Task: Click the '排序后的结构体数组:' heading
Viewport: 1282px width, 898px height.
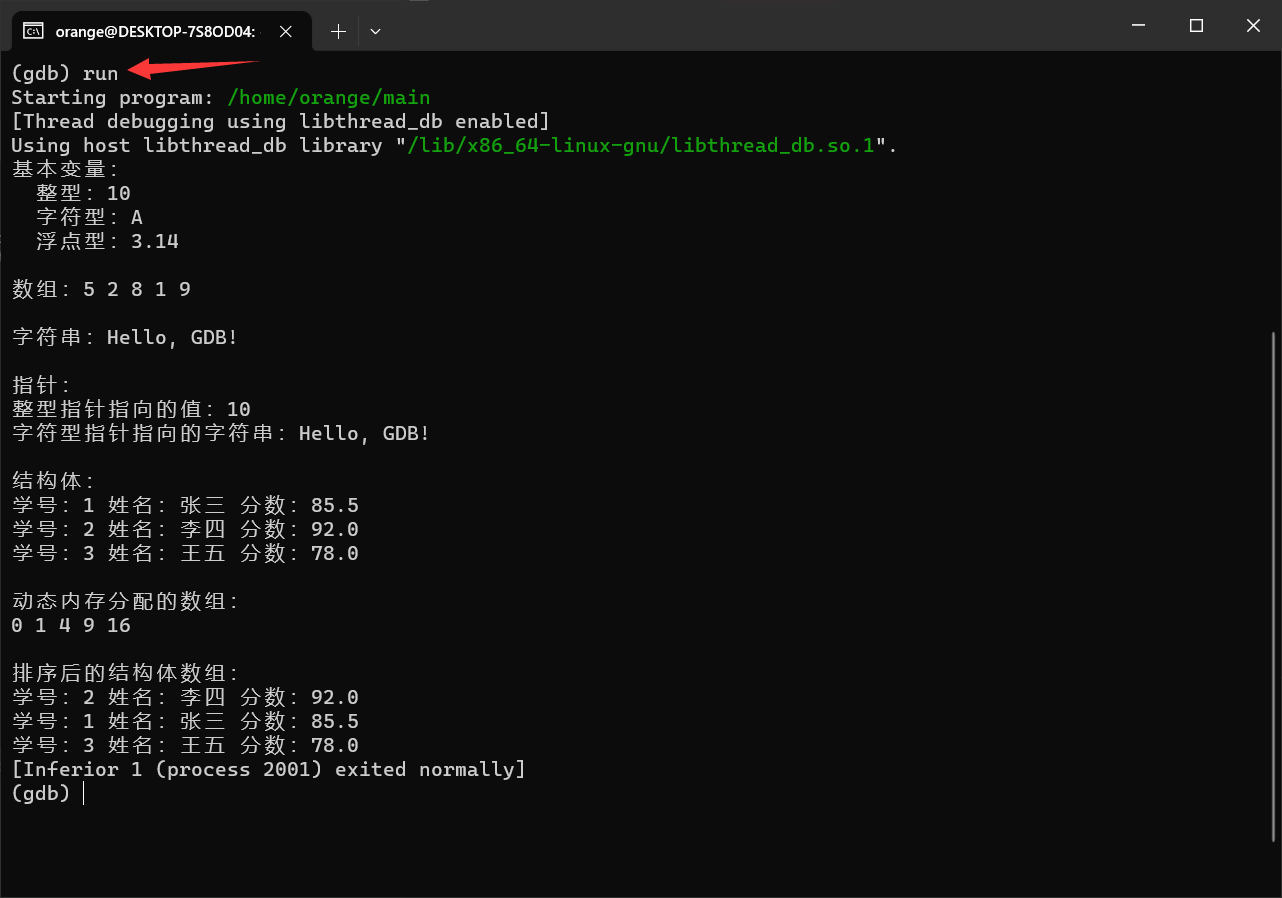Action: (125, 674)
